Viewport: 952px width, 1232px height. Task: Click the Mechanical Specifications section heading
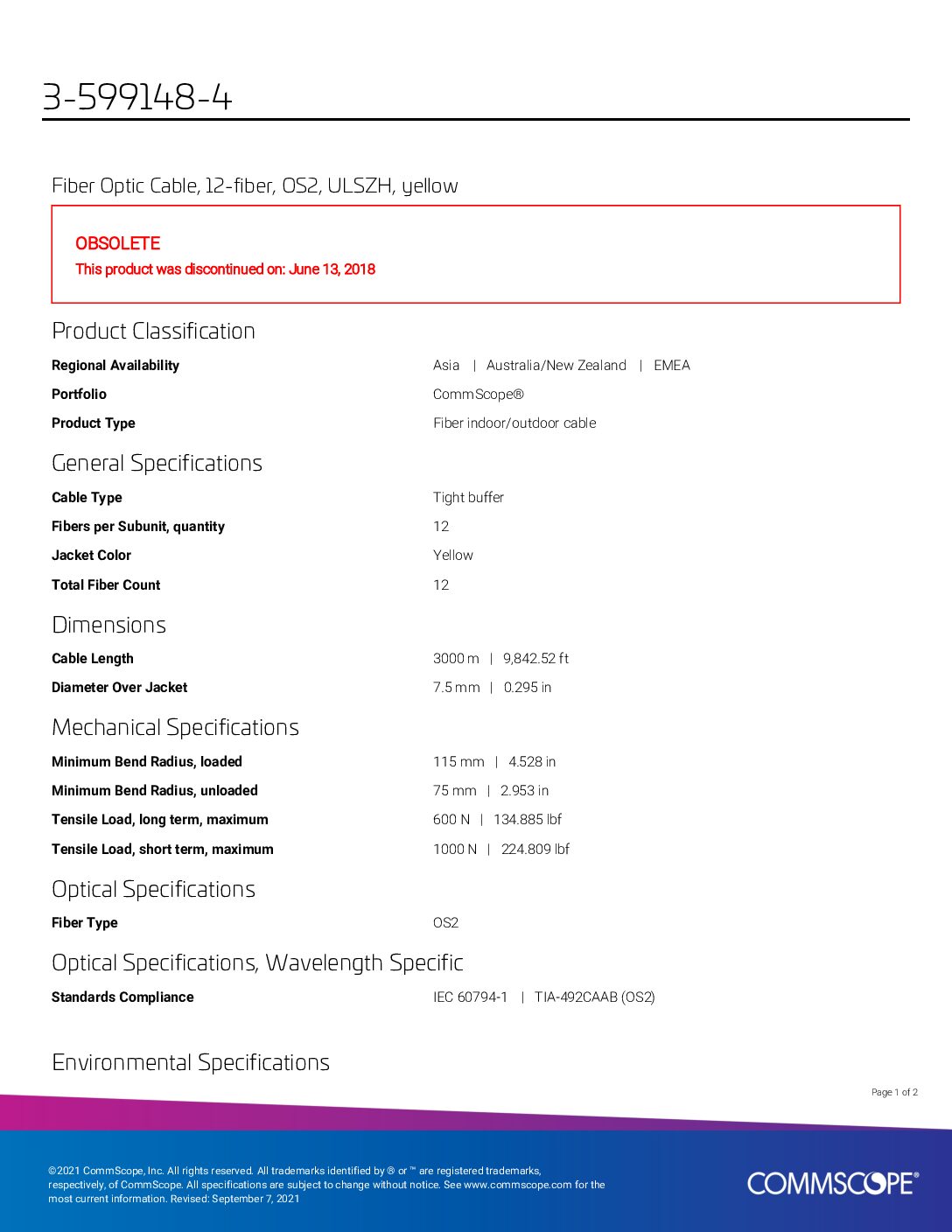coord(175,727)
